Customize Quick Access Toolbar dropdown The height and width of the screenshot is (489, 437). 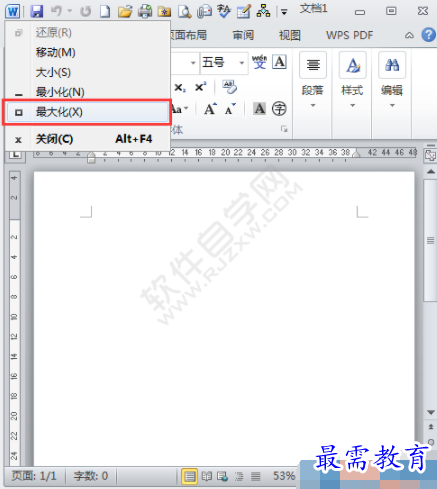284,12
